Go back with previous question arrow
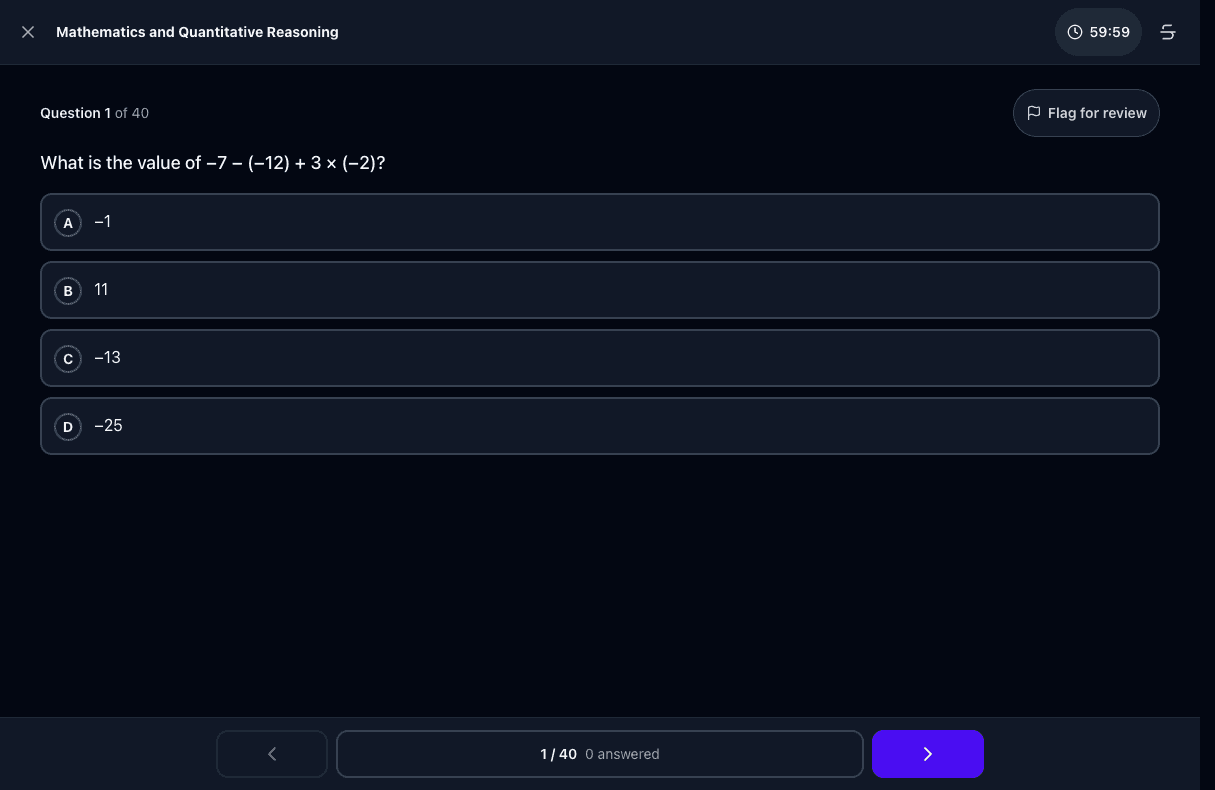1215x790 pixels. coord(272,754)
